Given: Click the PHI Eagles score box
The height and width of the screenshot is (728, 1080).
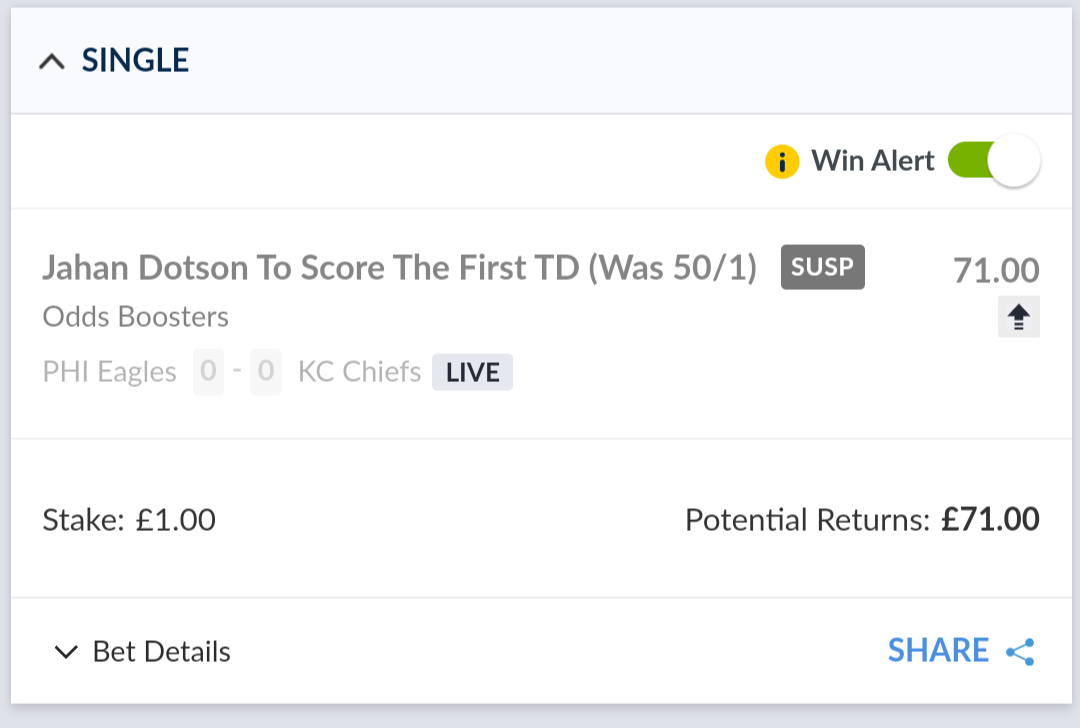Looking at the screenshot, I should pos(208,372).
